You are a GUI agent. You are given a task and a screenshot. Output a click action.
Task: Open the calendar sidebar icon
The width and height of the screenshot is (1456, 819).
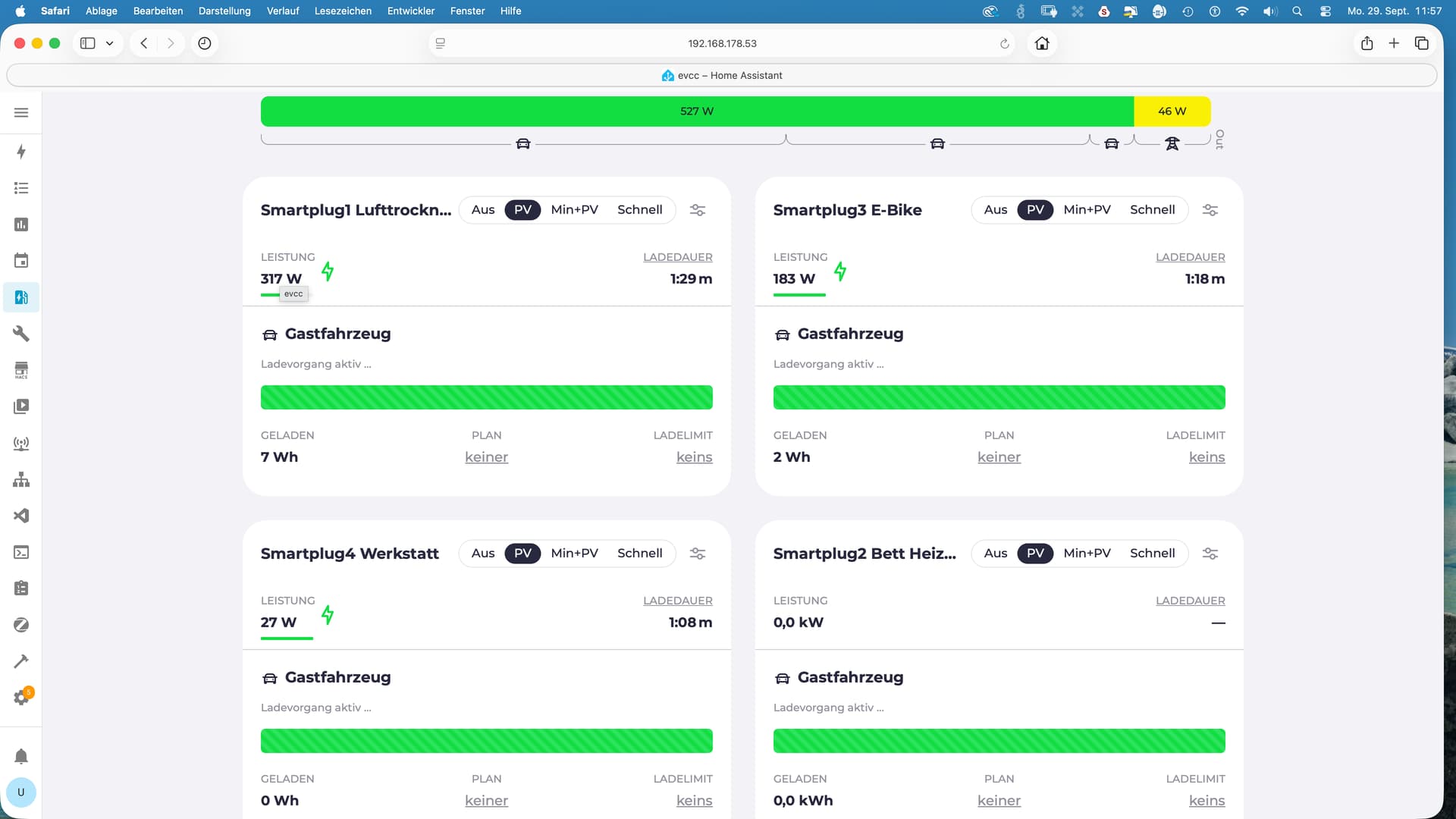click(21, 261)
